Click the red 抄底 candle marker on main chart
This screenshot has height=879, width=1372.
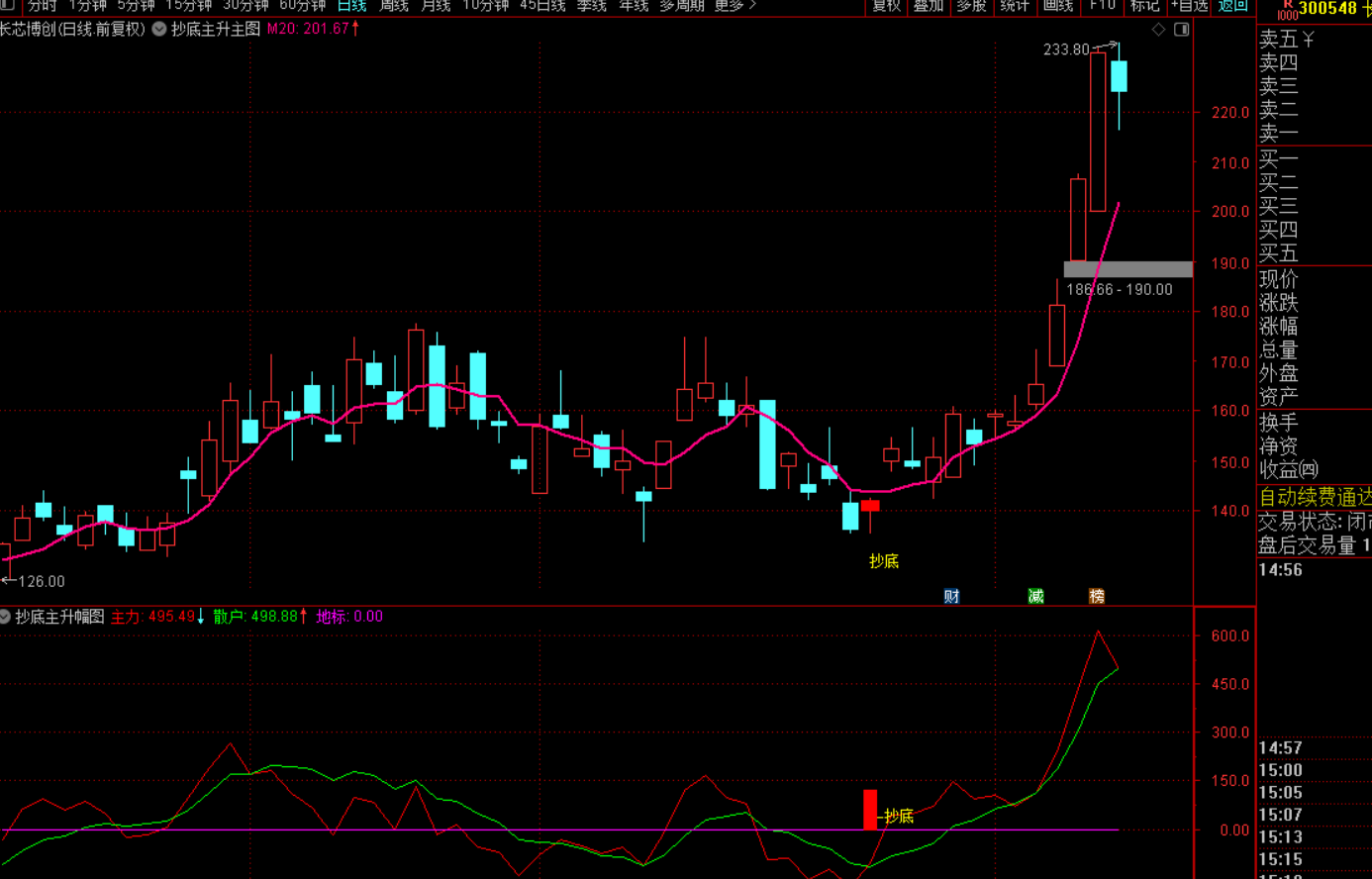coord(870,506)
